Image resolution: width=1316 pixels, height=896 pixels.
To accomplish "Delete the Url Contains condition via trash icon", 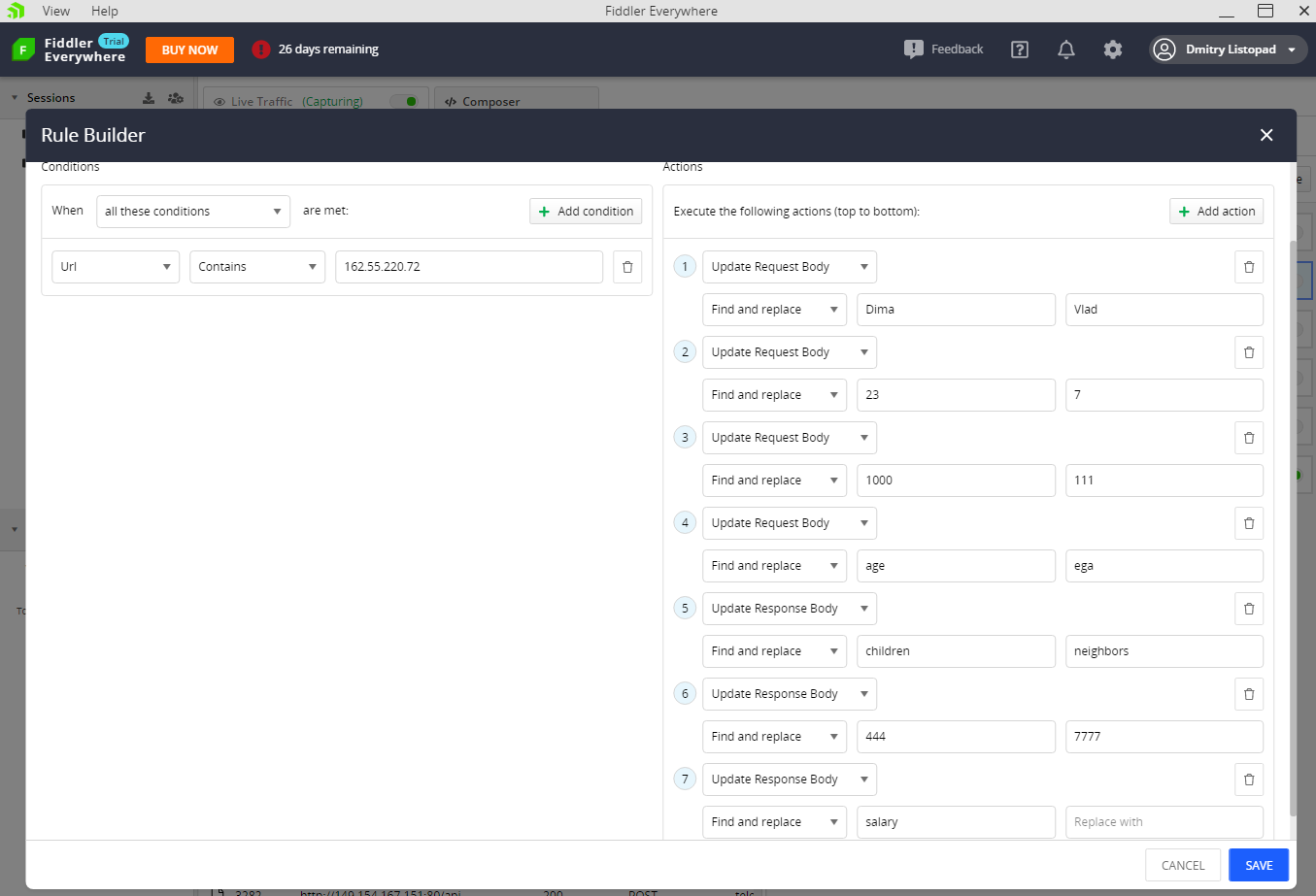I will pos(626,267).
